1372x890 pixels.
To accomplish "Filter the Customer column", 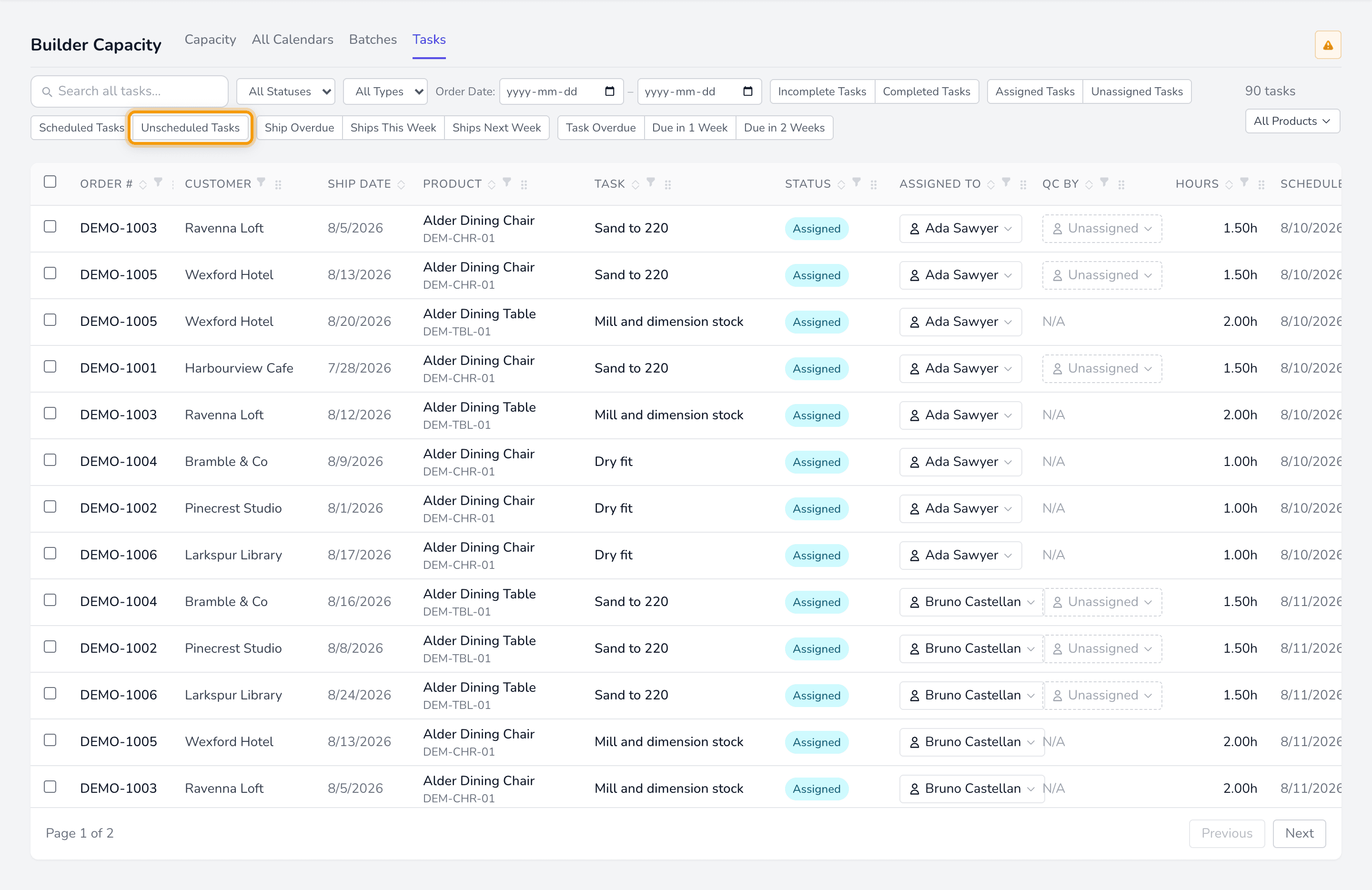I will [x=261, y=182].
